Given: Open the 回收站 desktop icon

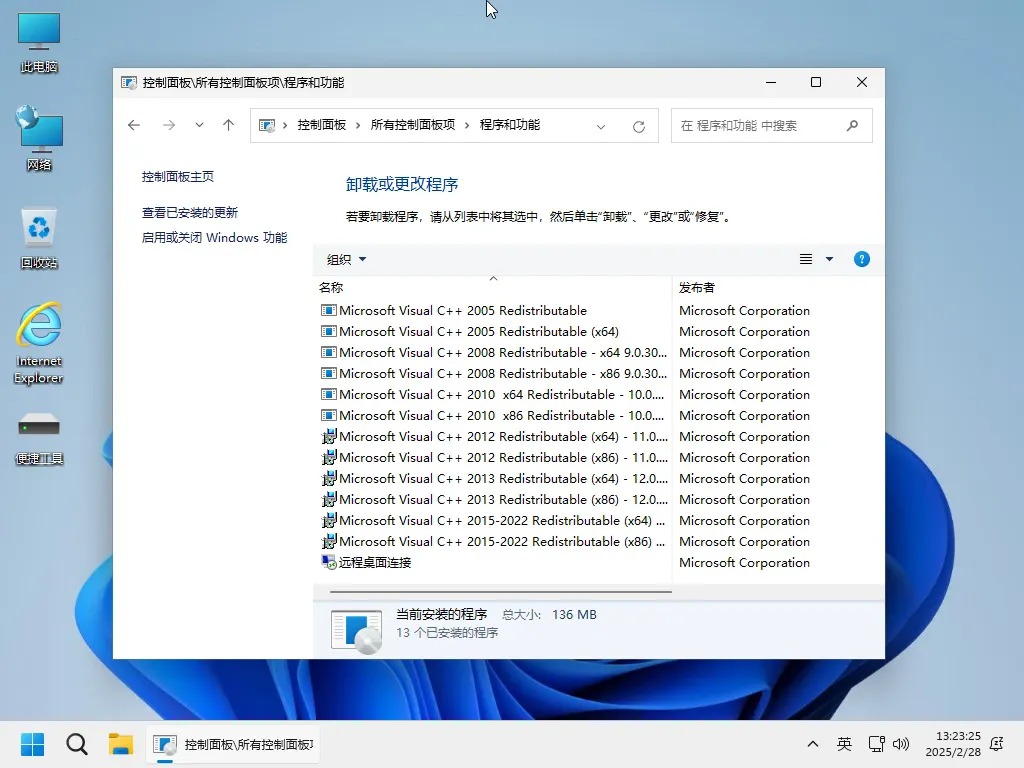Looking at the screenshot, I should point(38,230).
